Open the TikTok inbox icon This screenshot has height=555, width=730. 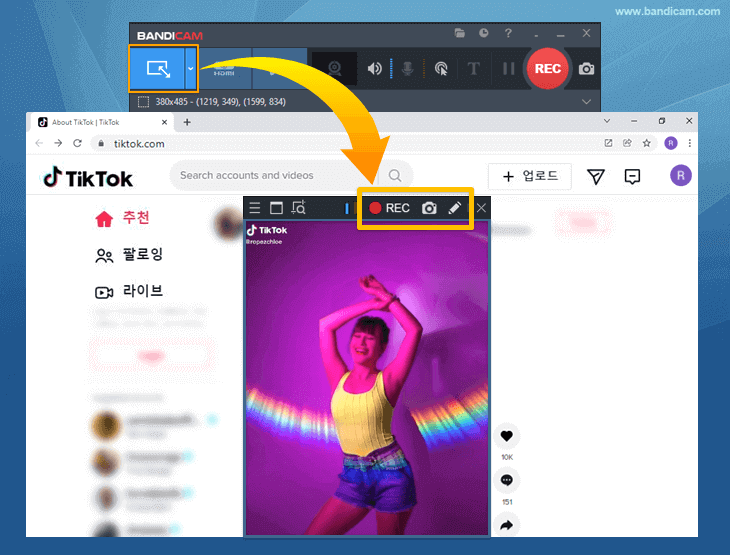[x=632, y=176]
